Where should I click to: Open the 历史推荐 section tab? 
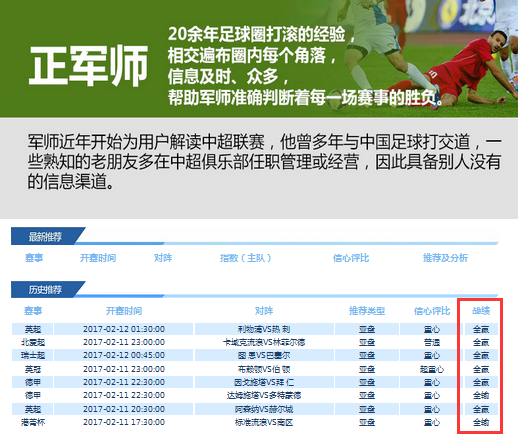45,289
